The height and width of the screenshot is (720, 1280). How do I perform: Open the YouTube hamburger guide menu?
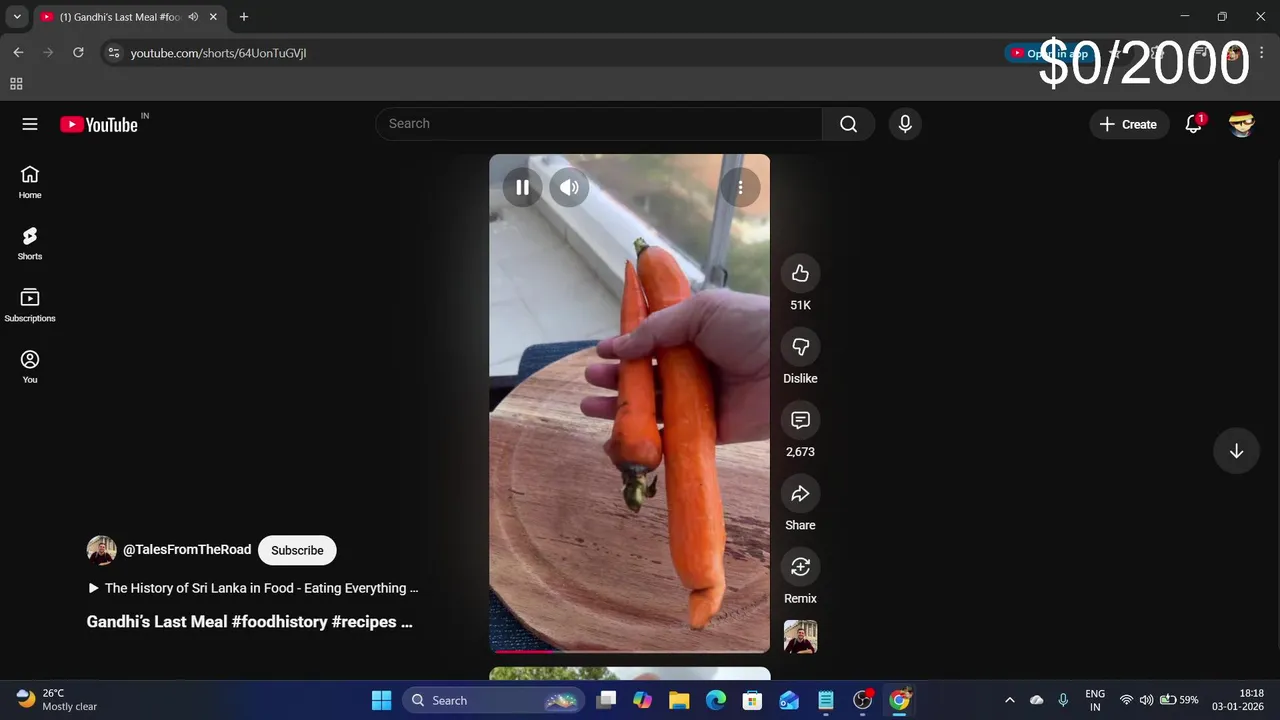[30, 124]
